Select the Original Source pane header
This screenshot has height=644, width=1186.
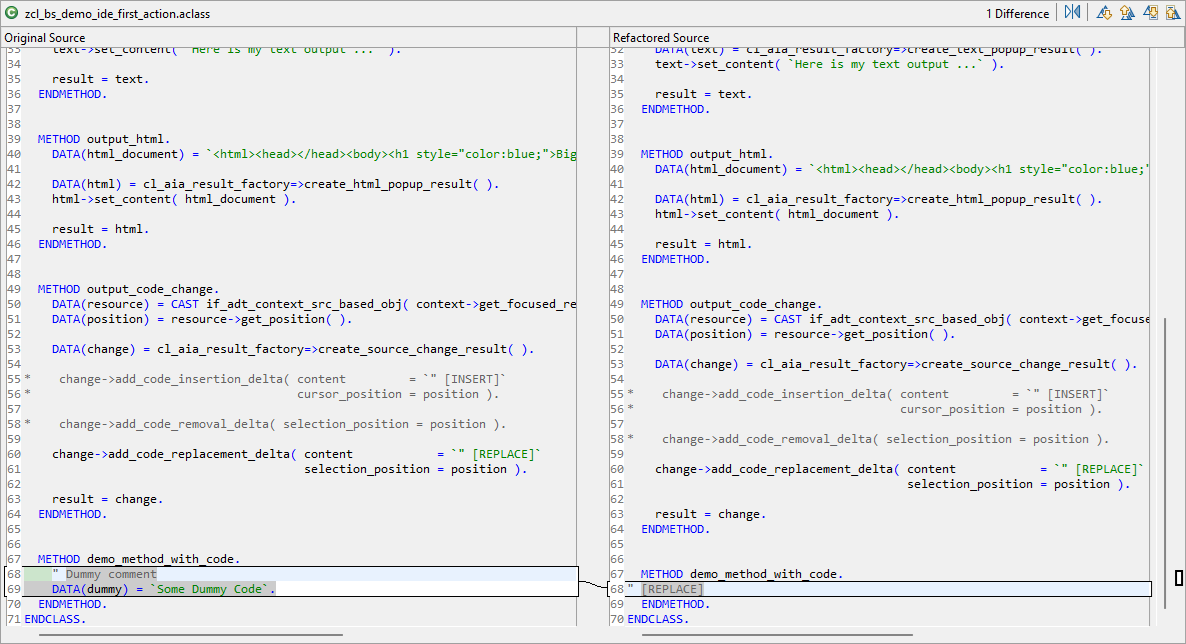click(45, 37)
